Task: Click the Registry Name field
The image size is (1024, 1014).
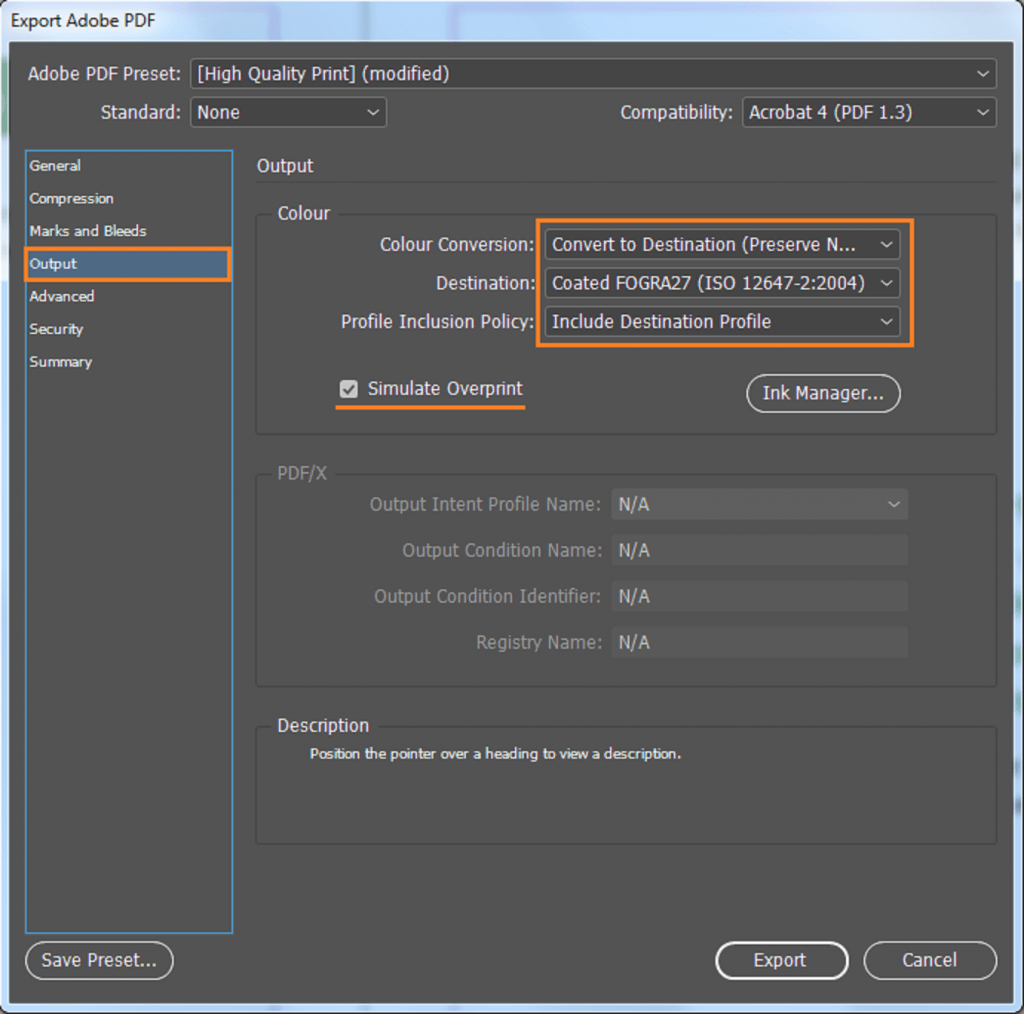Action: (x=760, y=642)
